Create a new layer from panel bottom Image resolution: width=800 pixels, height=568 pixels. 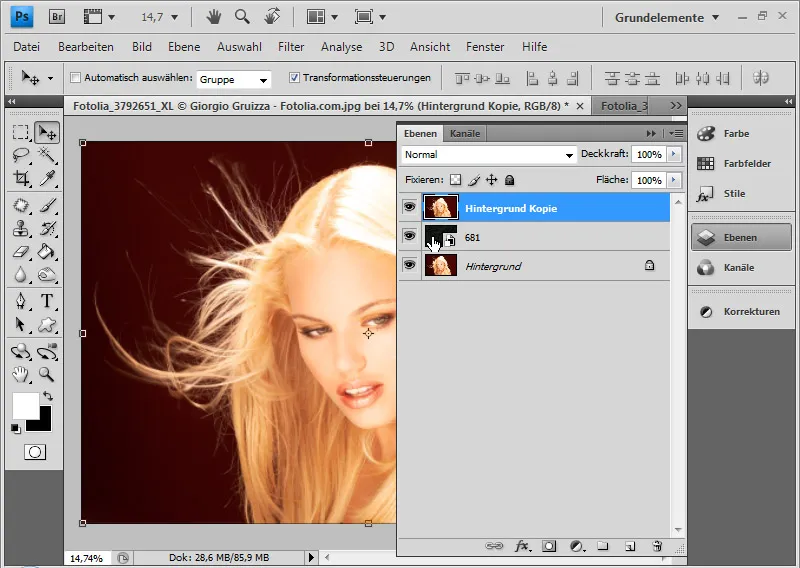pyautogui.click(x=630, y=546)
